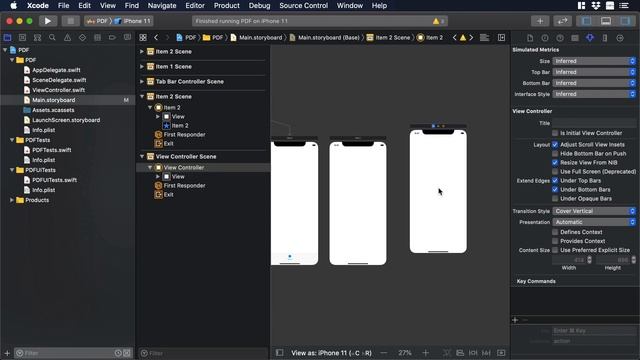Collapse the PDFUITests group
The height and width of the screenshot is (360, 640).
tap(11, 170)
